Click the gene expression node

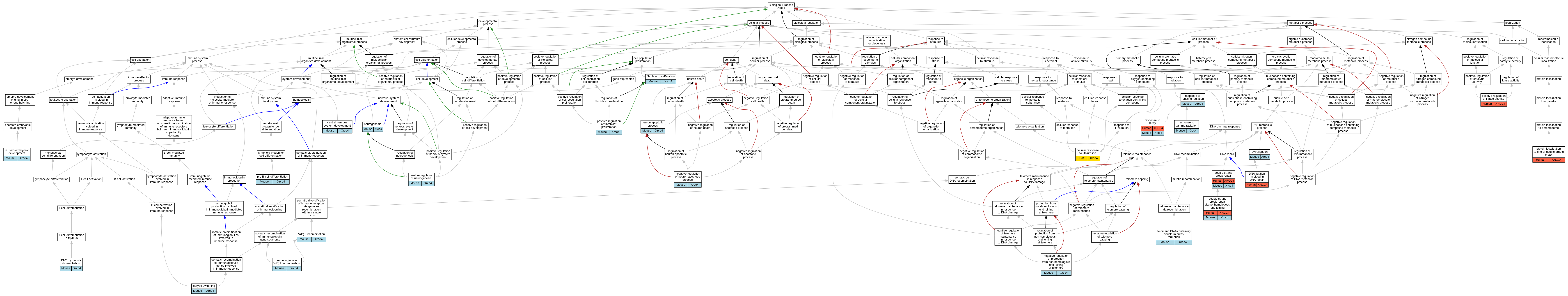(623, 79)
